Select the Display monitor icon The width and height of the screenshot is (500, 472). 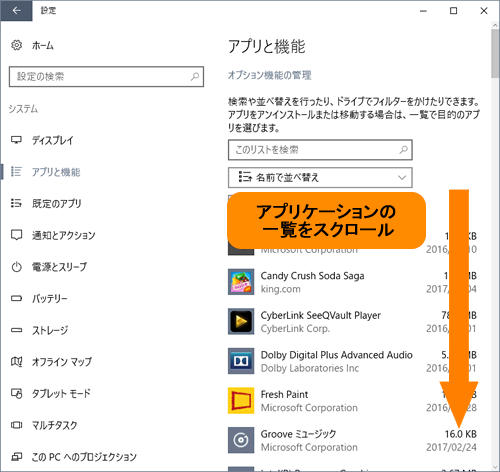(x=16, y=140)
